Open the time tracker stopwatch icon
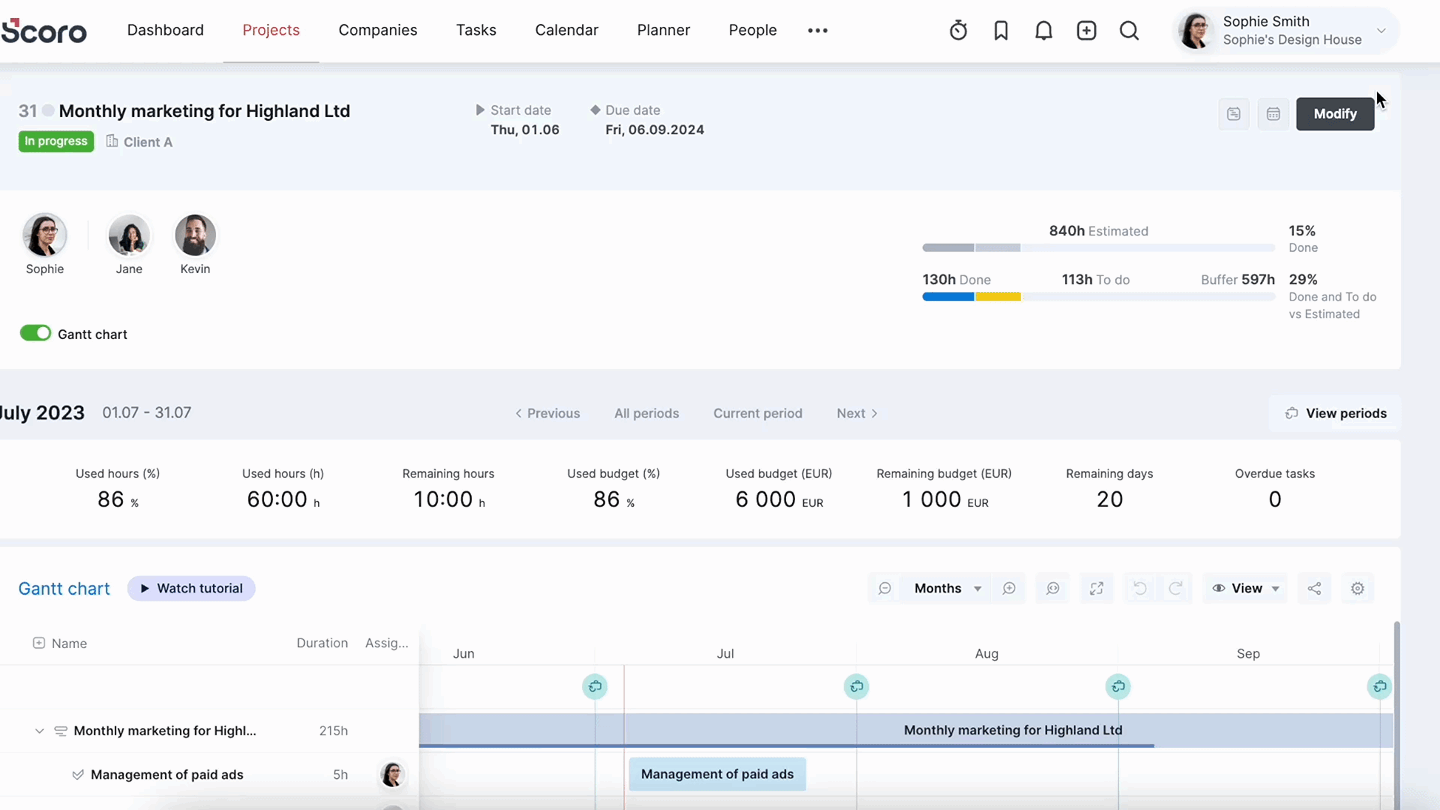 (x=958, y=30)
